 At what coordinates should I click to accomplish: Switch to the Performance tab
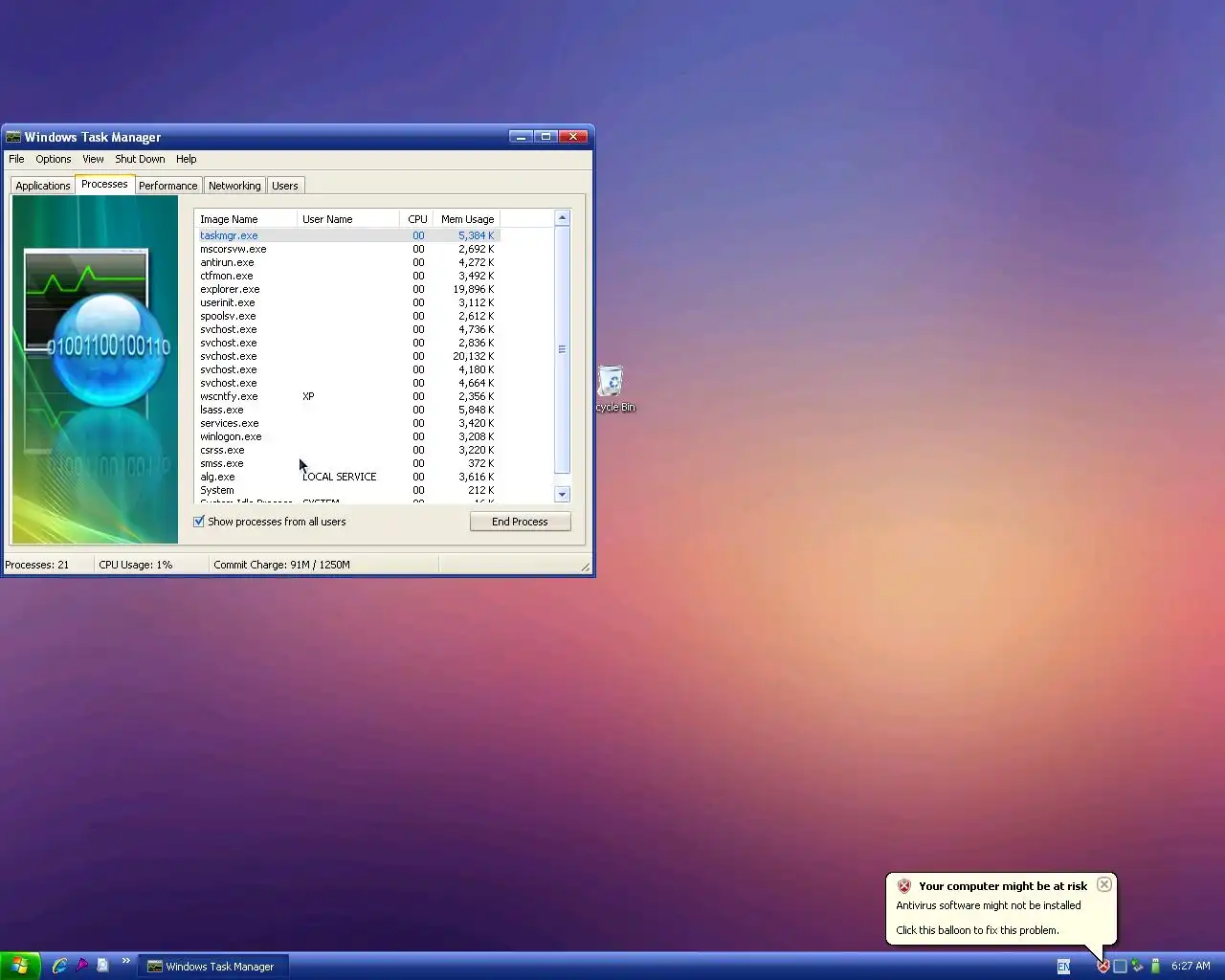(167, 186)
